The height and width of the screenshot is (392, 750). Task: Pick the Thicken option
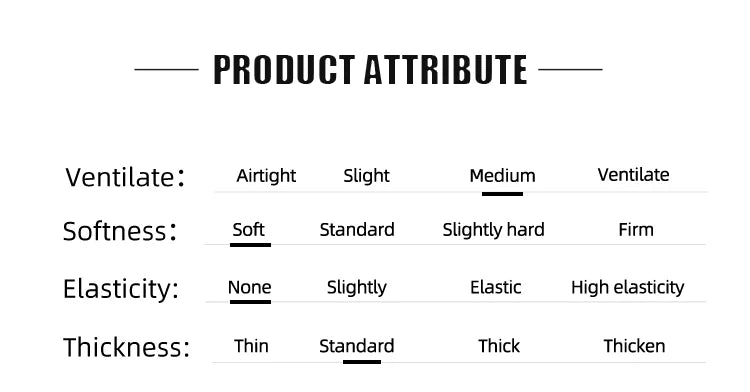(x=634, y=346)
